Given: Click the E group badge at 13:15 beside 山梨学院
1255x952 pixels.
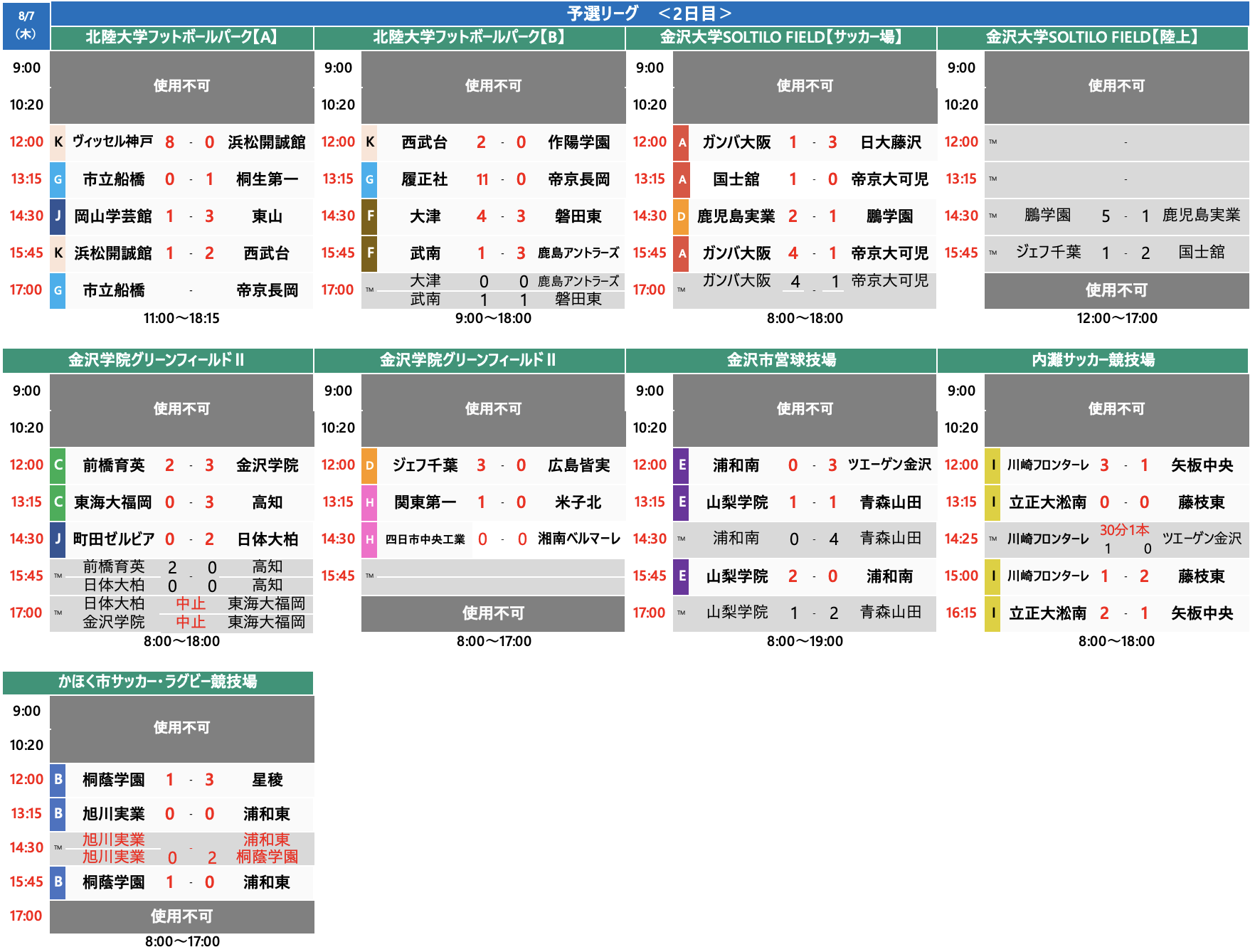Looking at the screenshot, I should (681, 502).
